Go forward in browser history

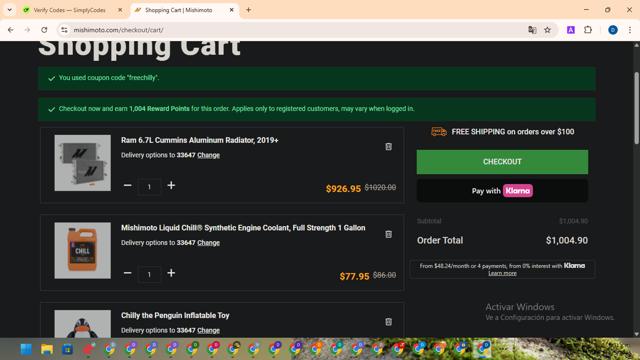coord(27,30)
